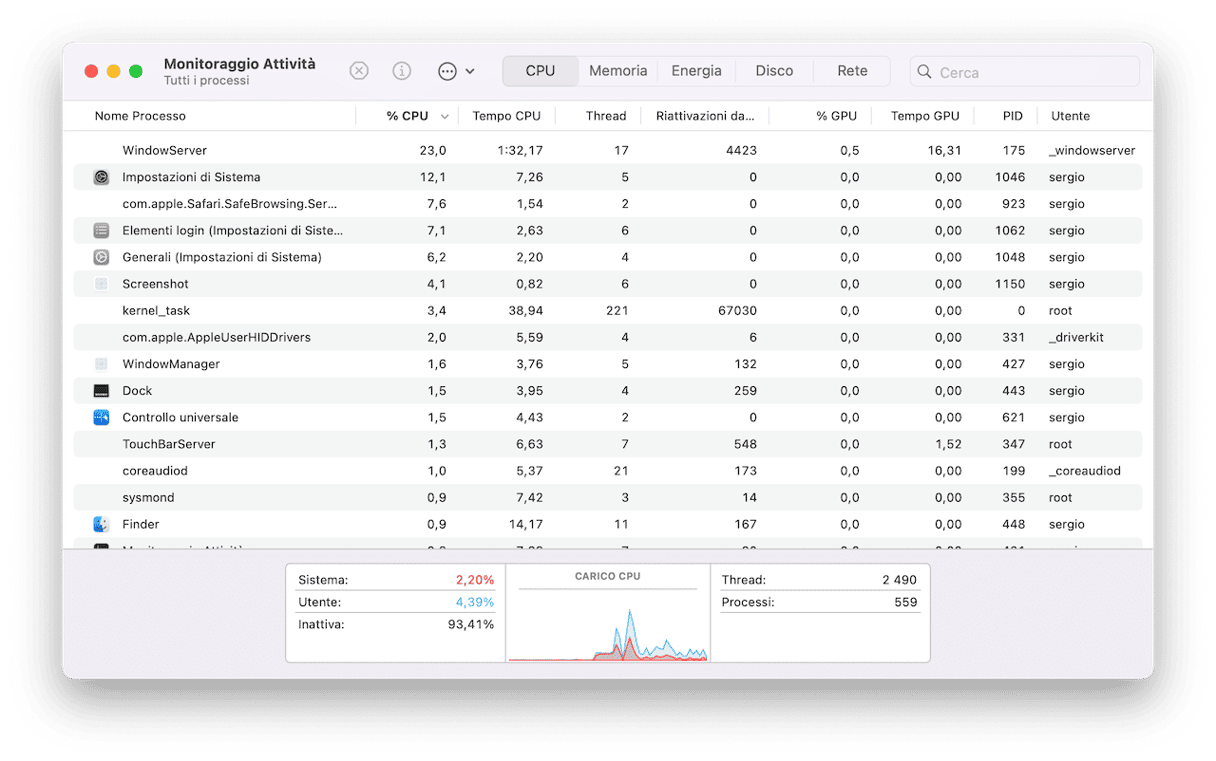Click WindowServer CPU time 1:32,17
Viewport: 1216px width, 761px height.
521,150
